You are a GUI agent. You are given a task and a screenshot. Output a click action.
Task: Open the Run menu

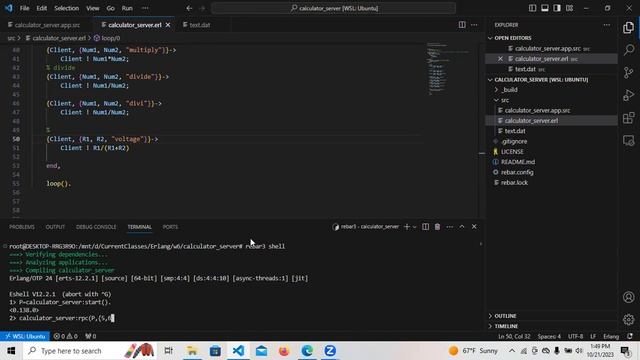pyautogui.click(x=127, y=8)
